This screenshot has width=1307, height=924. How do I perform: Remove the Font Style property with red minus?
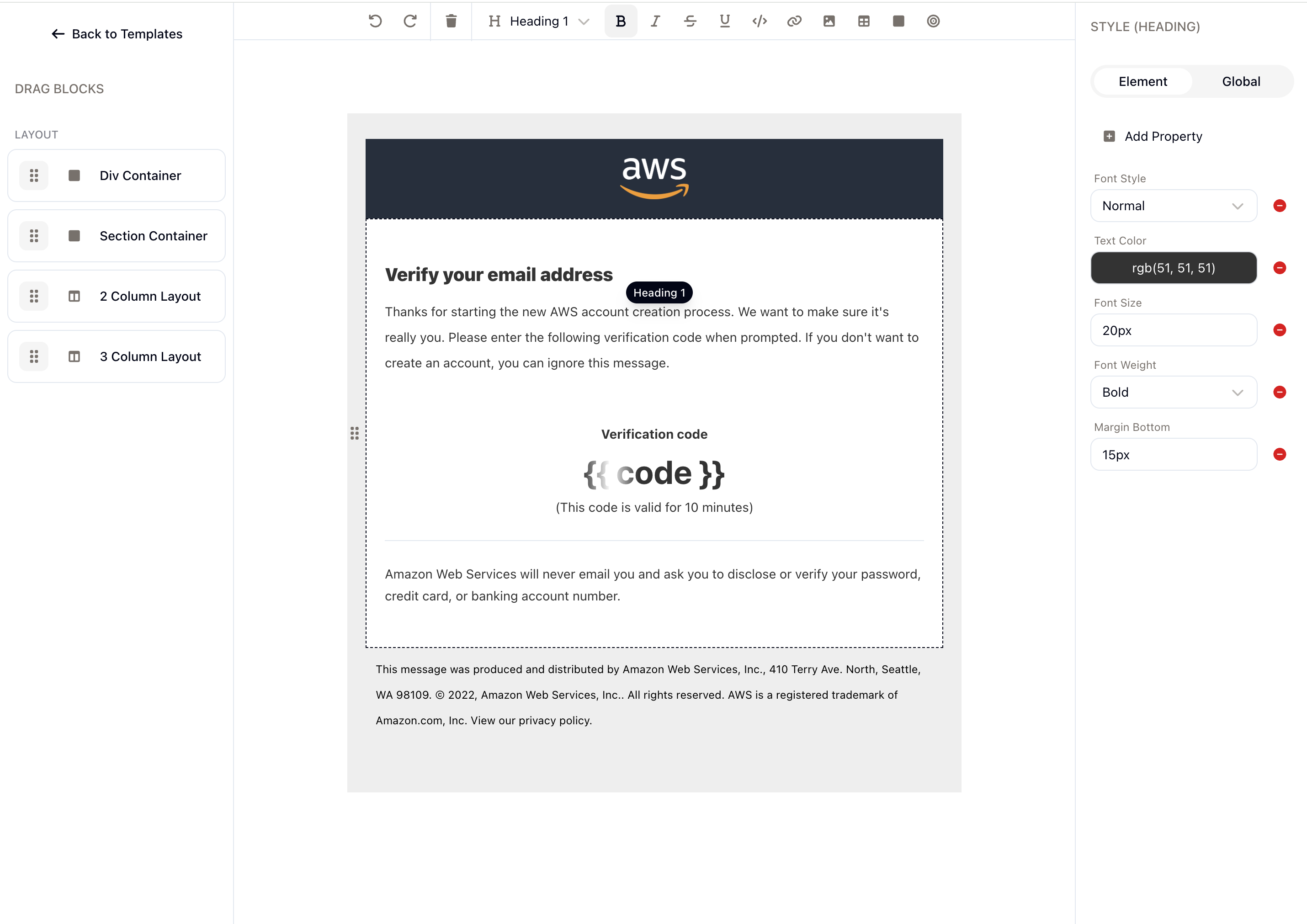tap(1280, 206)
